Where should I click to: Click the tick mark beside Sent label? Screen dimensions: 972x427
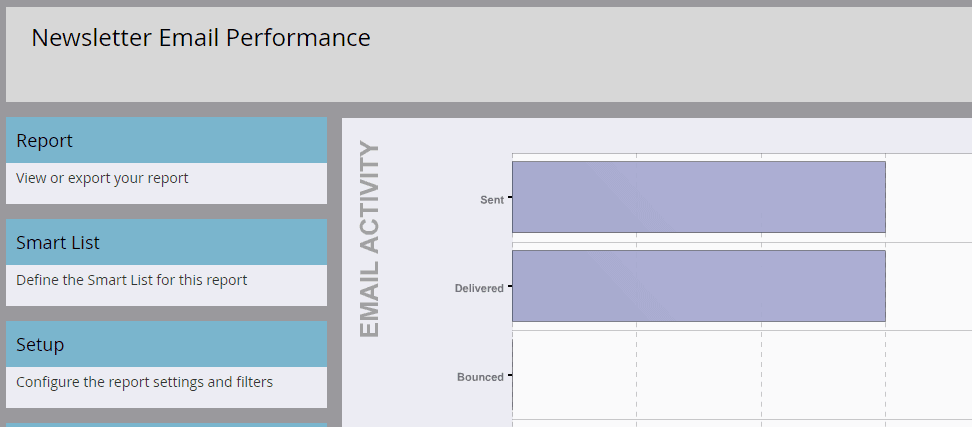tap(509, 199)
